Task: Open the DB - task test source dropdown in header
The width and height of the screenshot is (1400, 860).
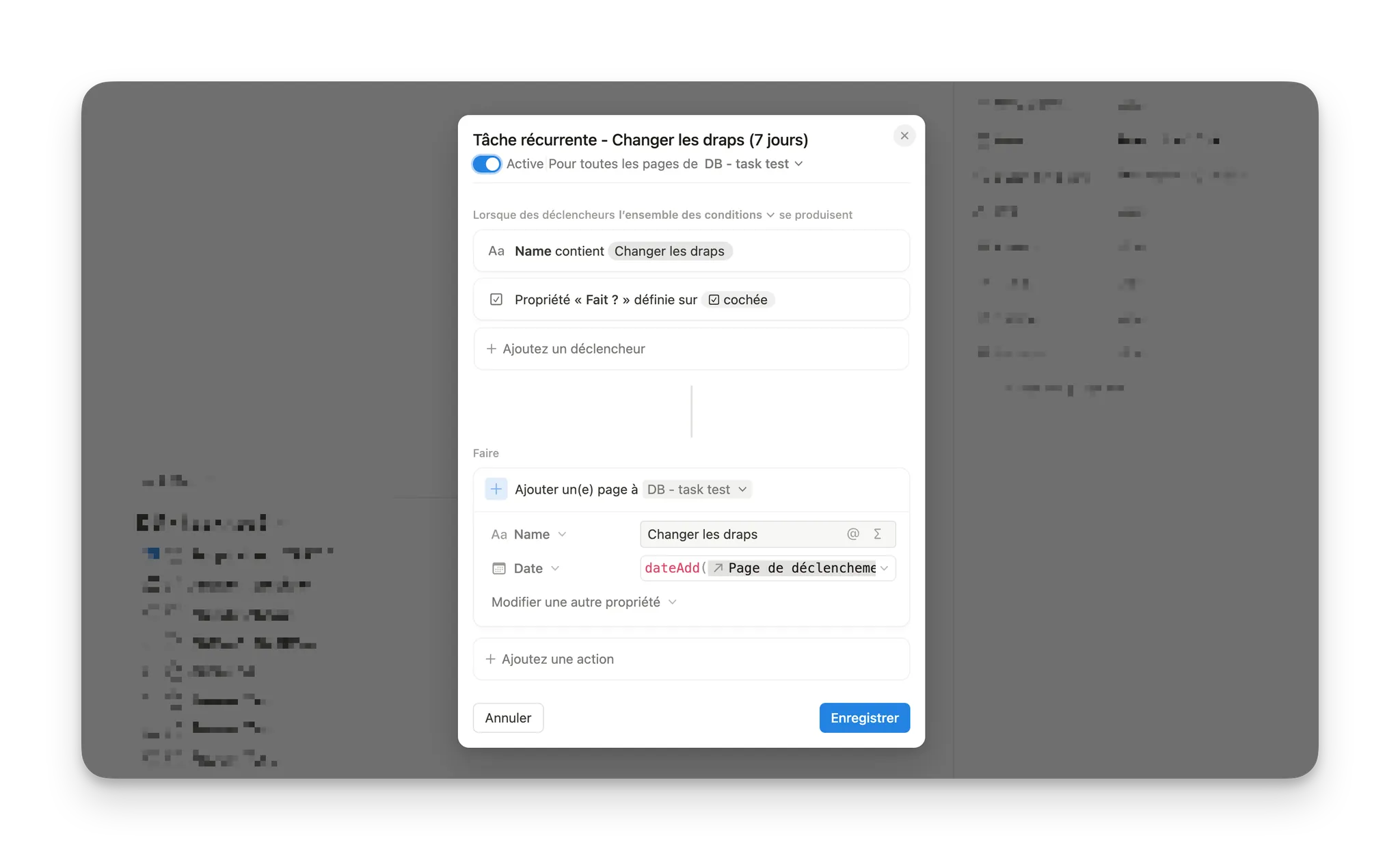Action: pos(753,164)
